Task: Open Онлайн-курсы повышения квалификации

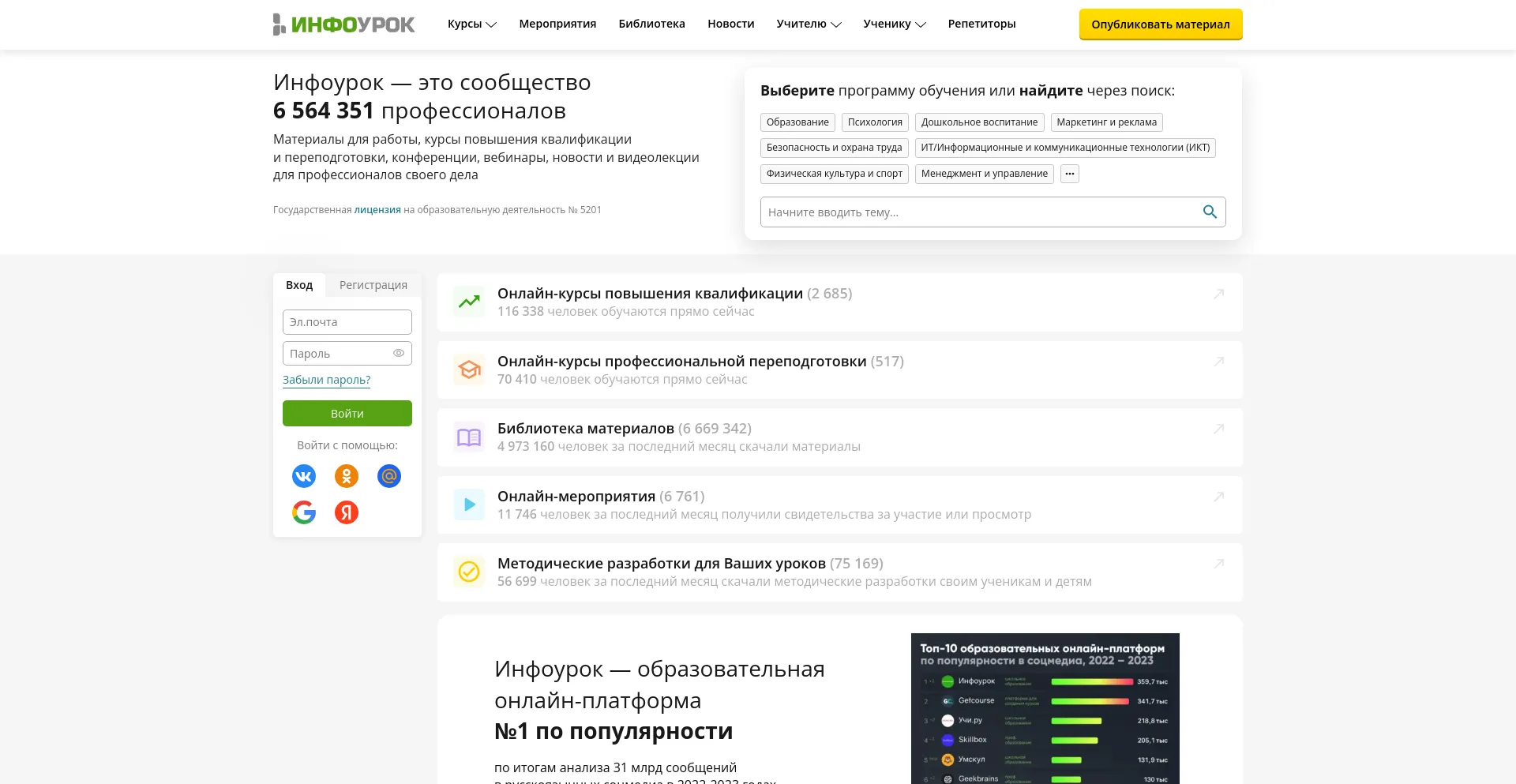Action: pos(840,302)
